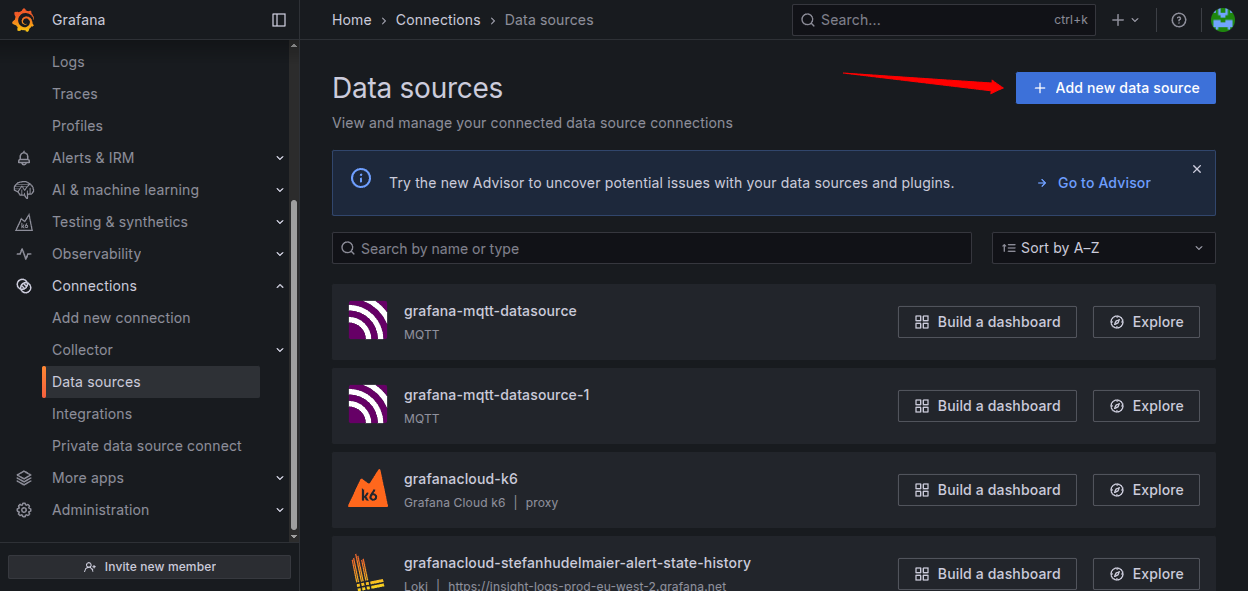Screen dimensions: 1248x591
Task: Open the Sort by A–Z dropdown
Action: 1103,248
